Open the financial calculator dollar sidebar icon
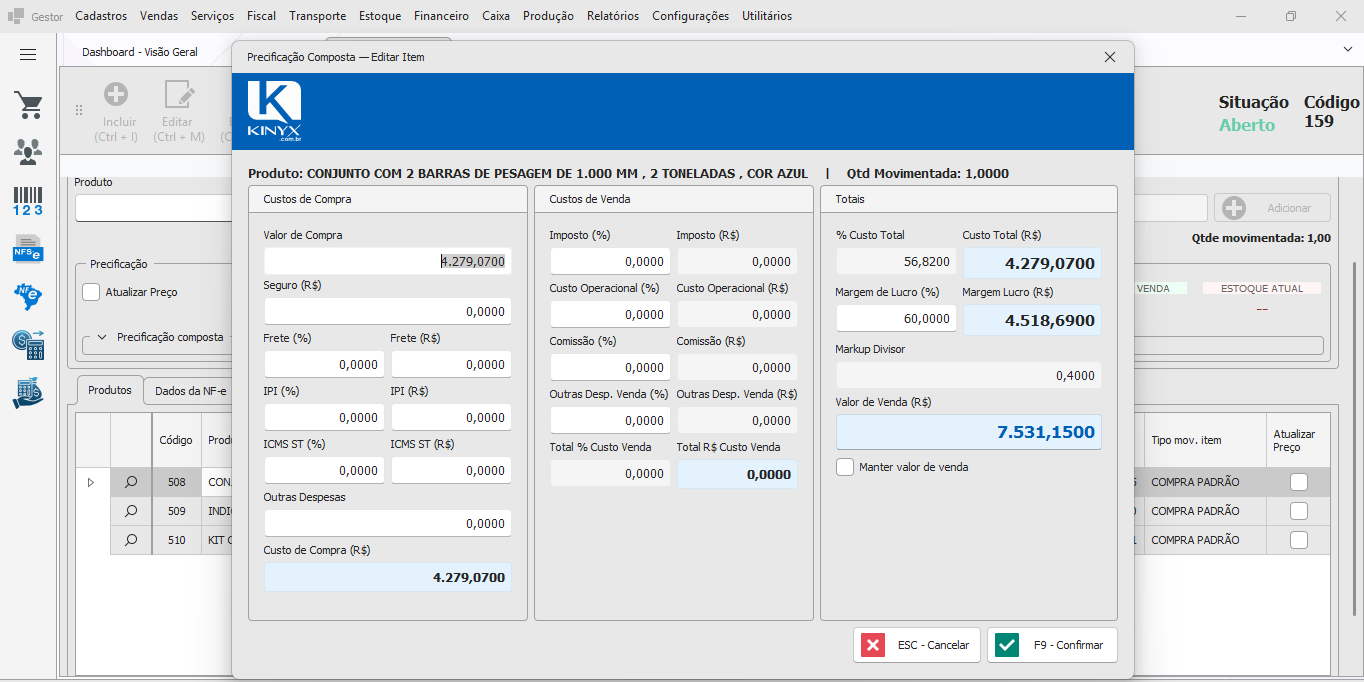Screen dimensions: 1364x682 click(x=28, y=344)
